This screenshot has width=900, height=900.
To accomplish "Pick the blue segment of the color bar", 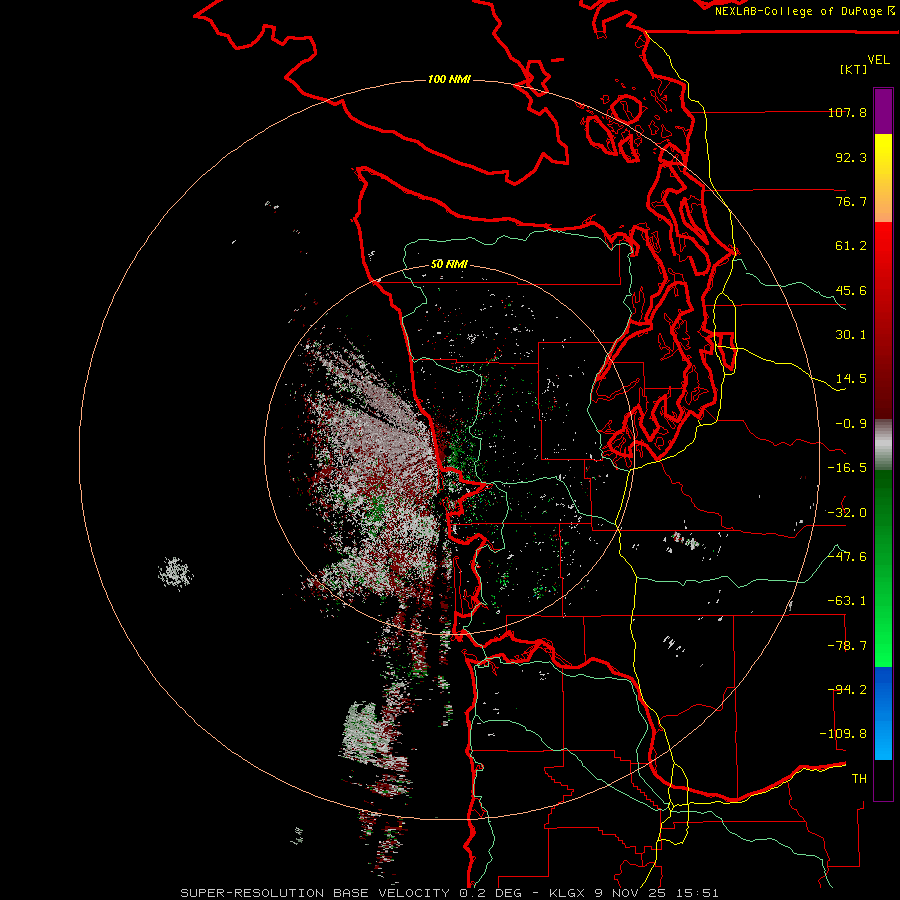I will 883,713.
